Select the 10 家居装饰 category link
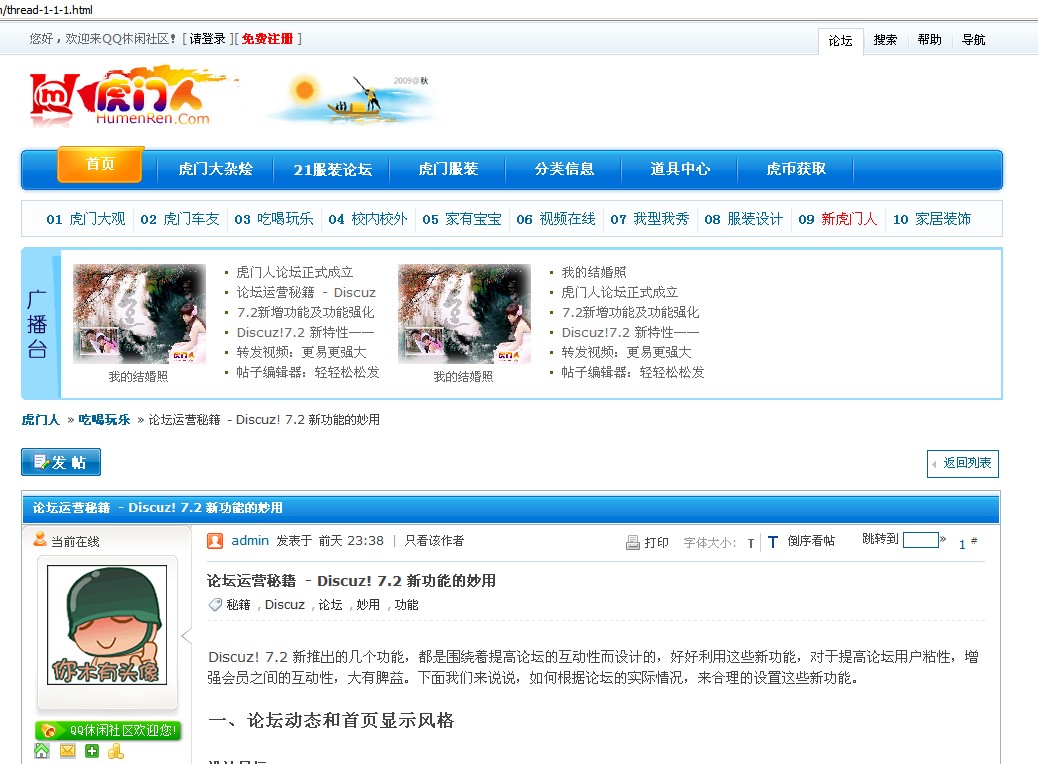Screen dimensions: 1038x764 click(x=932, y=219)
